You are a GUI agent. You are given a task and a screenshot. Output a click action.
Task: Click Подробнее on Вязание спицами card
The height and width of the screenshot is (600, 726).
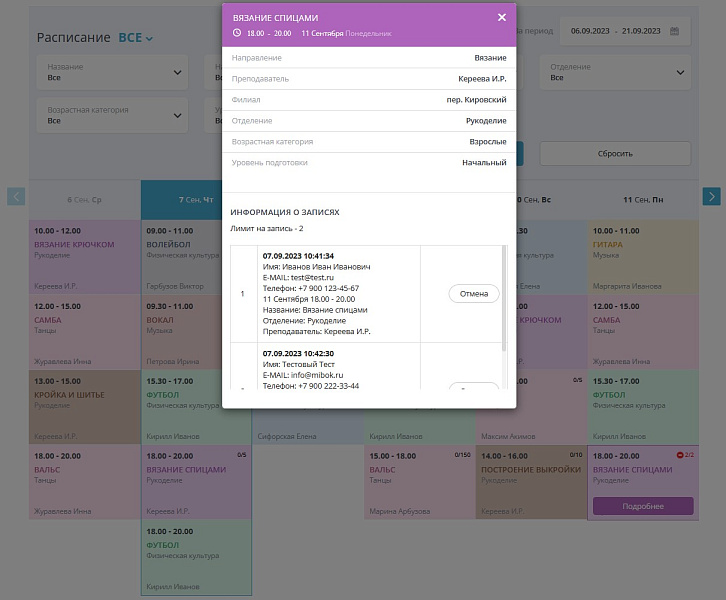(x=643, y=506)
